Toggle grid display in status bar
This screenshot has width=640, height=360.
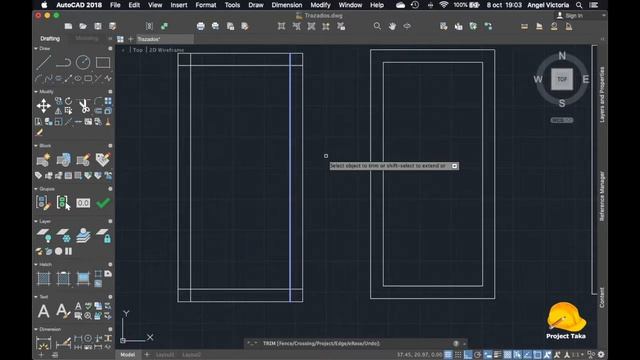[448, 355]
